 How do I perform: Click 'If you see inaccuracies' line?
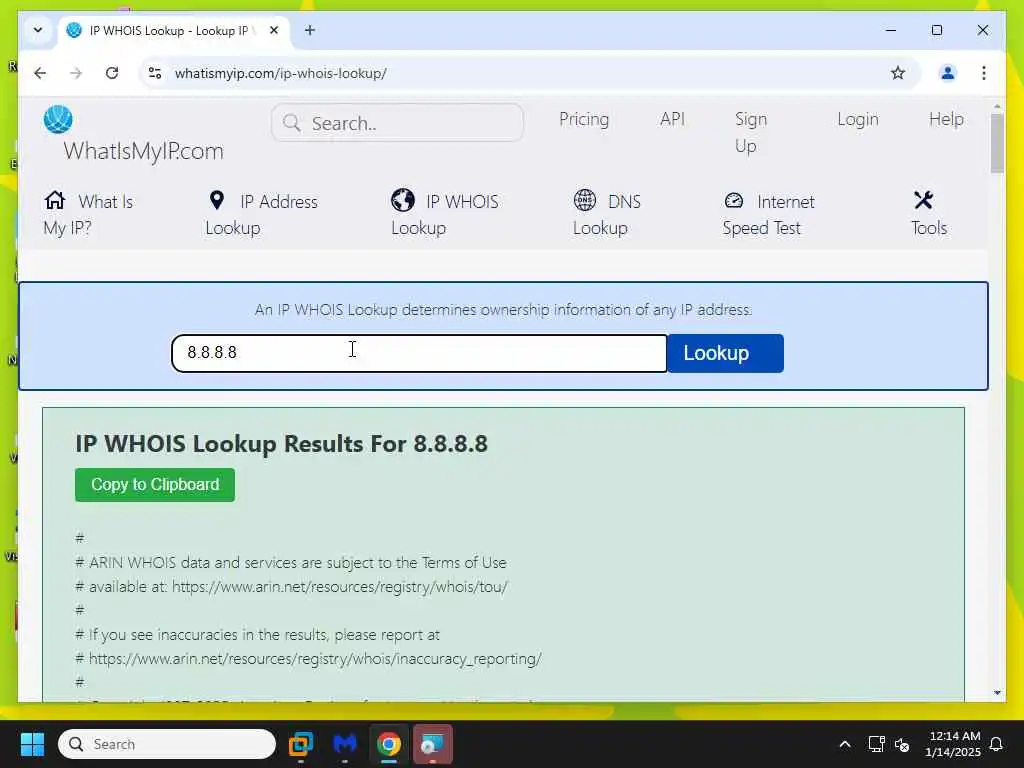point(258,634)
